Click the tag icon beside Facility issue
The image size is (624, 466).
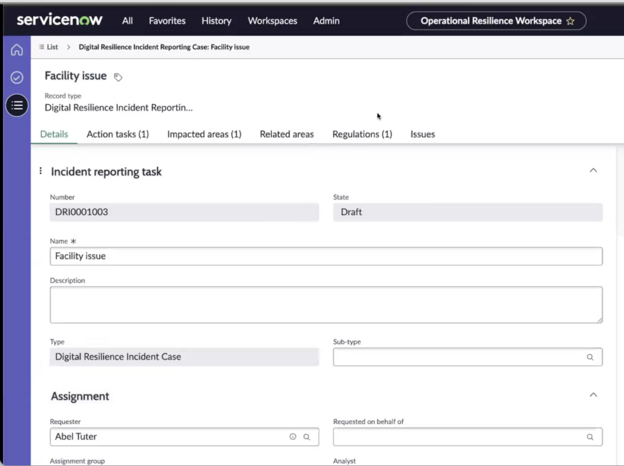[x=118, y=77]
